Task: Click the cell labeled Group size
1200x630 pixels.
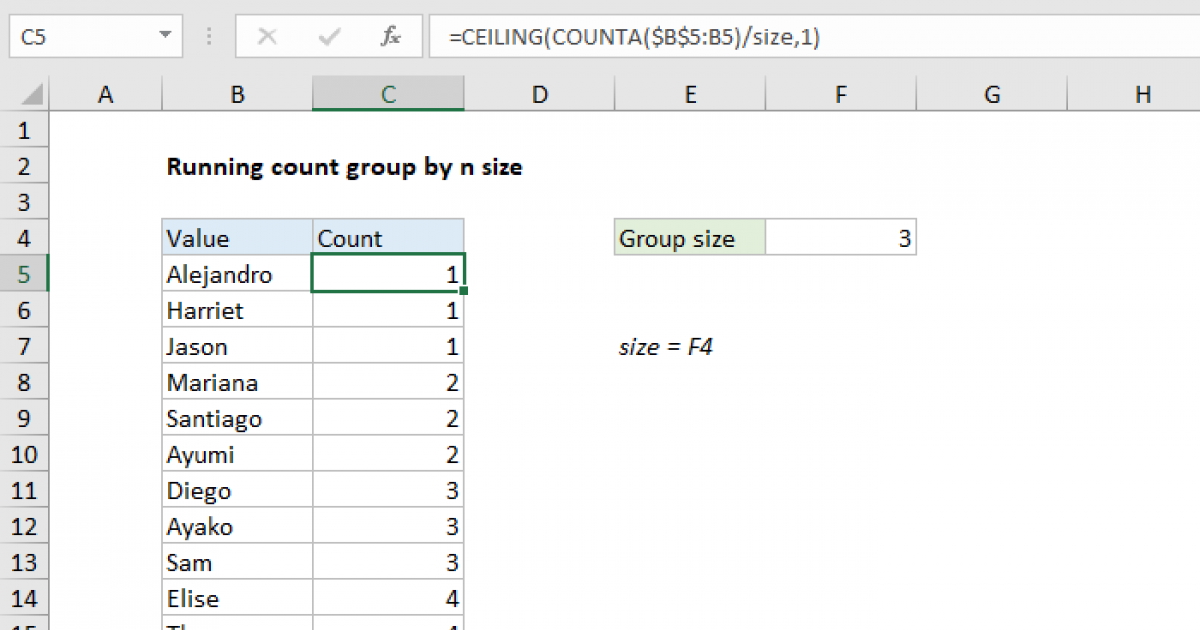Action: point(689,237)
